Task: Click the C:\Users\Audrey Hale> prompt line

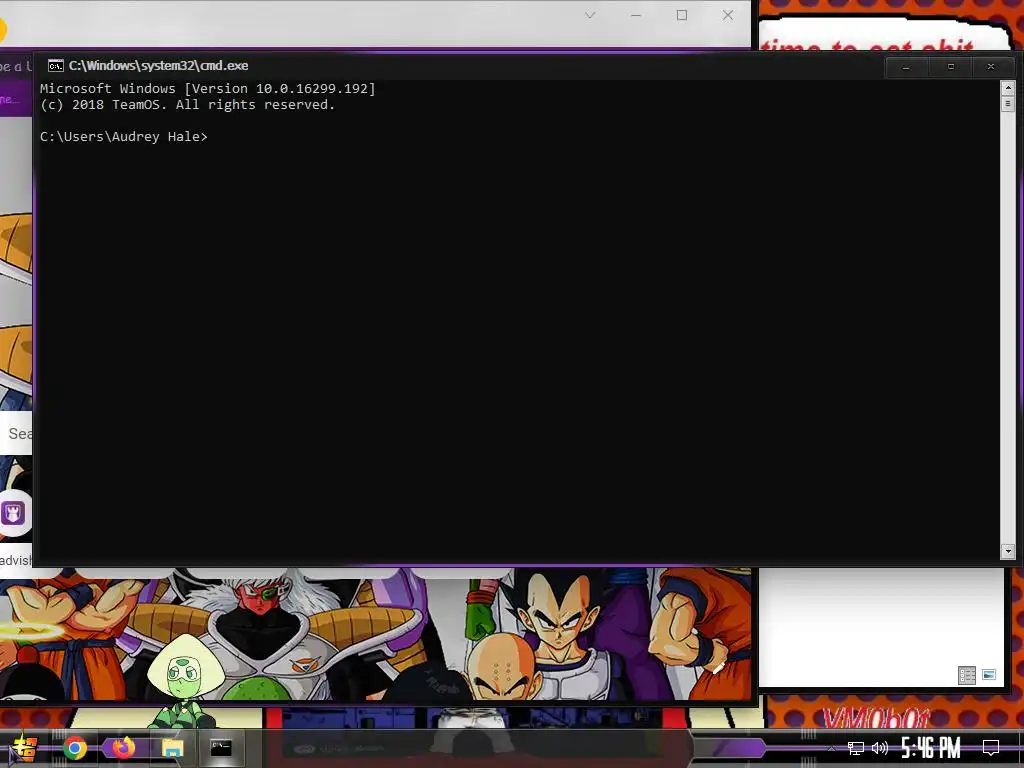Action: pos(123,136)
